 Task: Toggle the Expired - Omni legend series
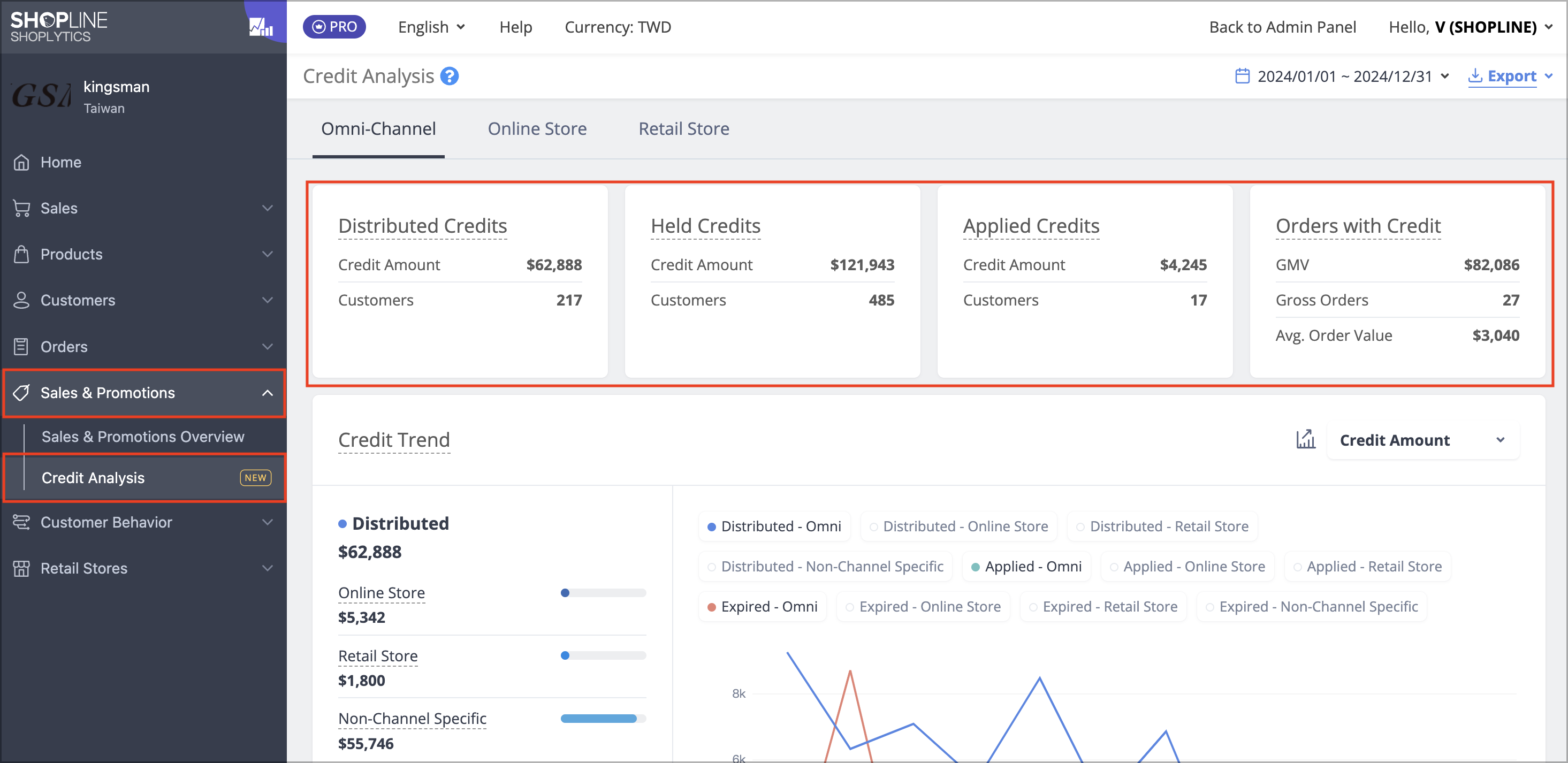tap(762, 607)
